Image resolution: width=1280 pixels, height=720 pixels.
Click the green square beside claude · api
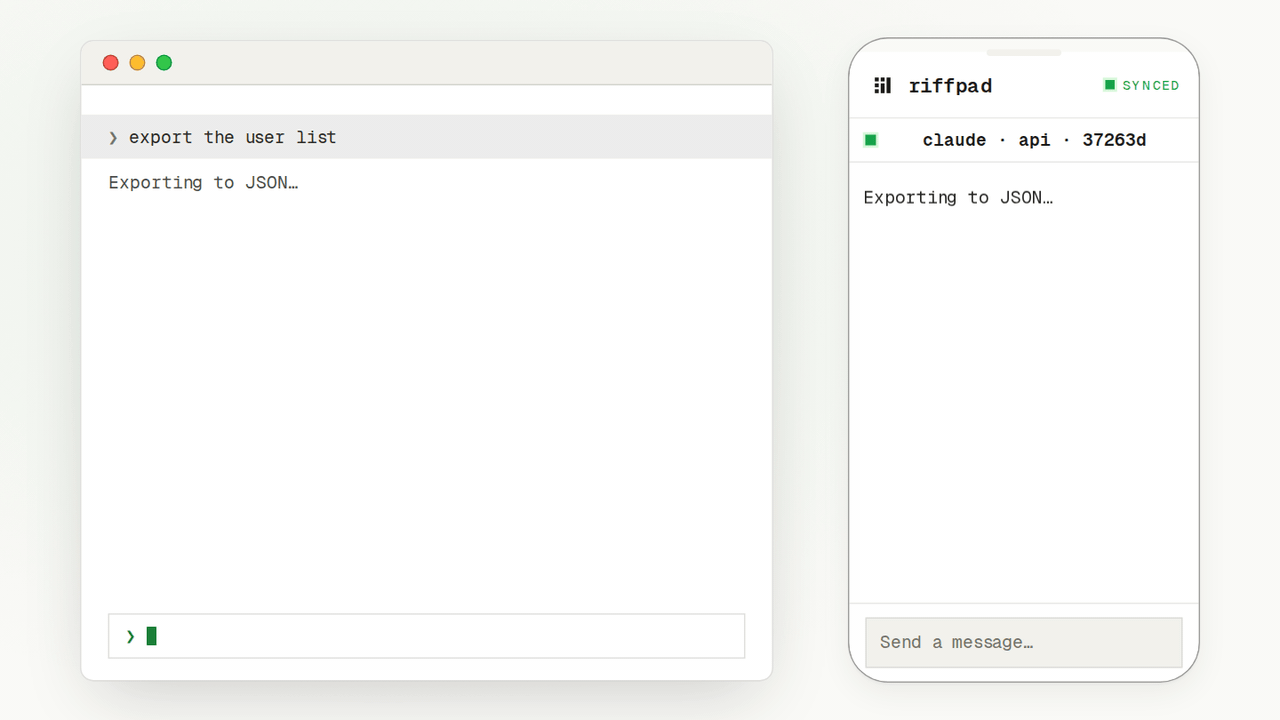click(871, 140)
